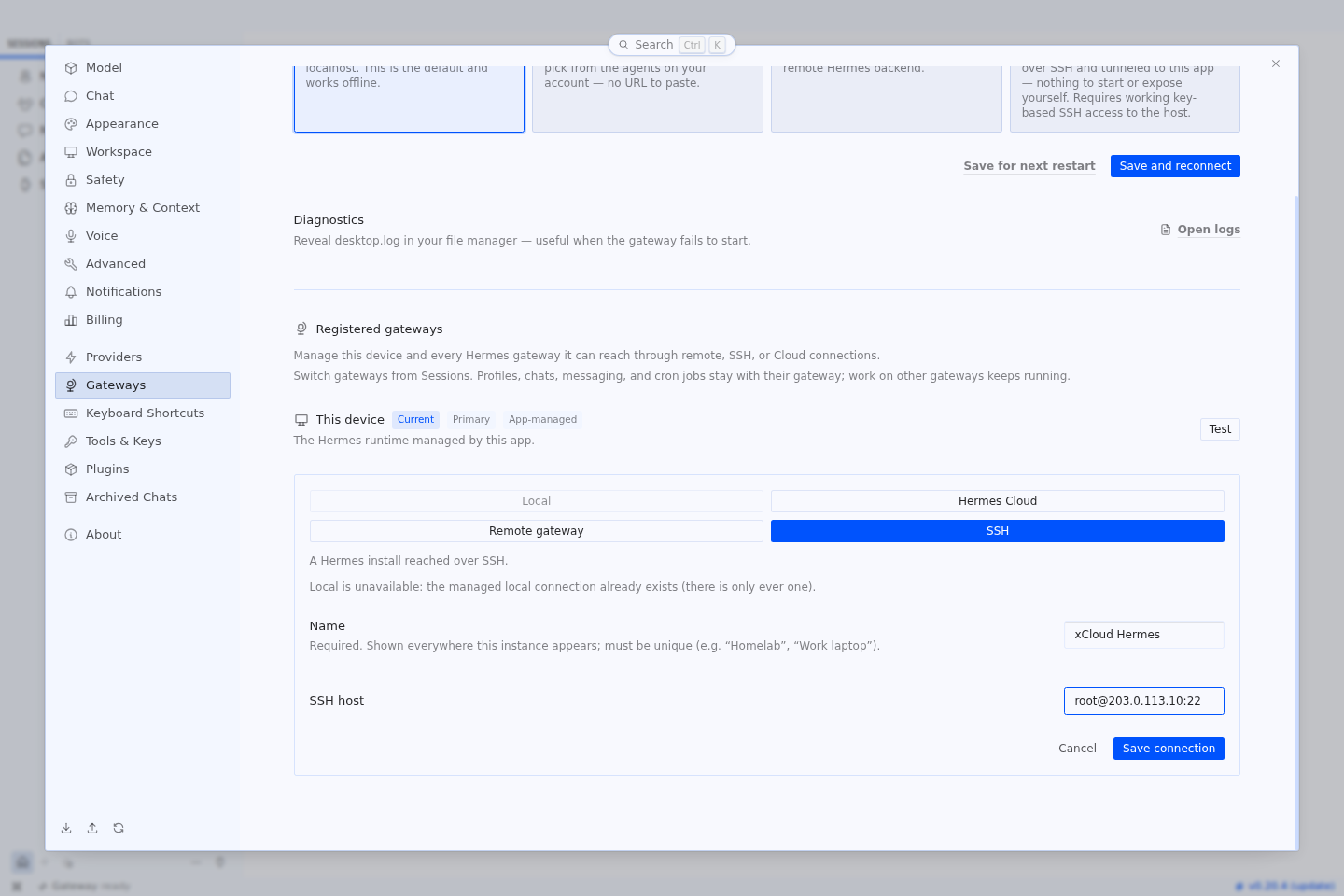
Task: Click the monitor icon beside This device
Action: coord(301,420)
